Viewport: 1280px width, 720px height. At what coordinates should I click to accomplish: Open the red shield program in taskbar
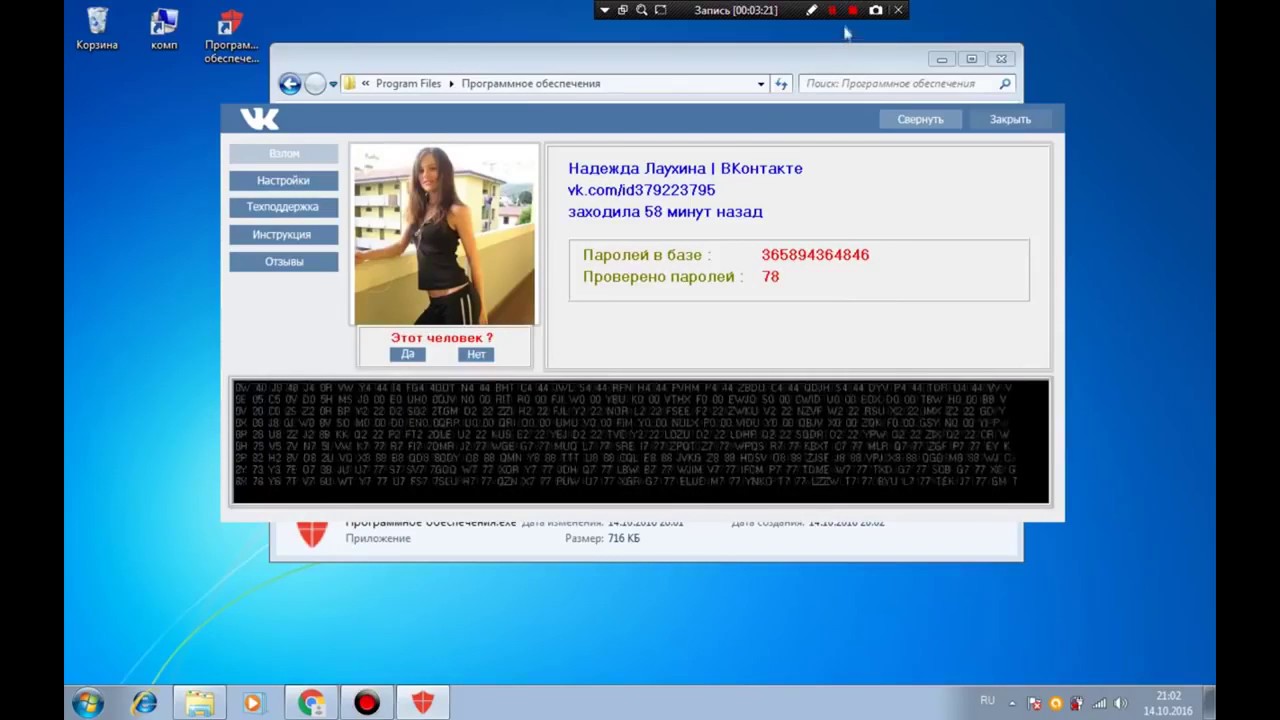pos(422,704)
